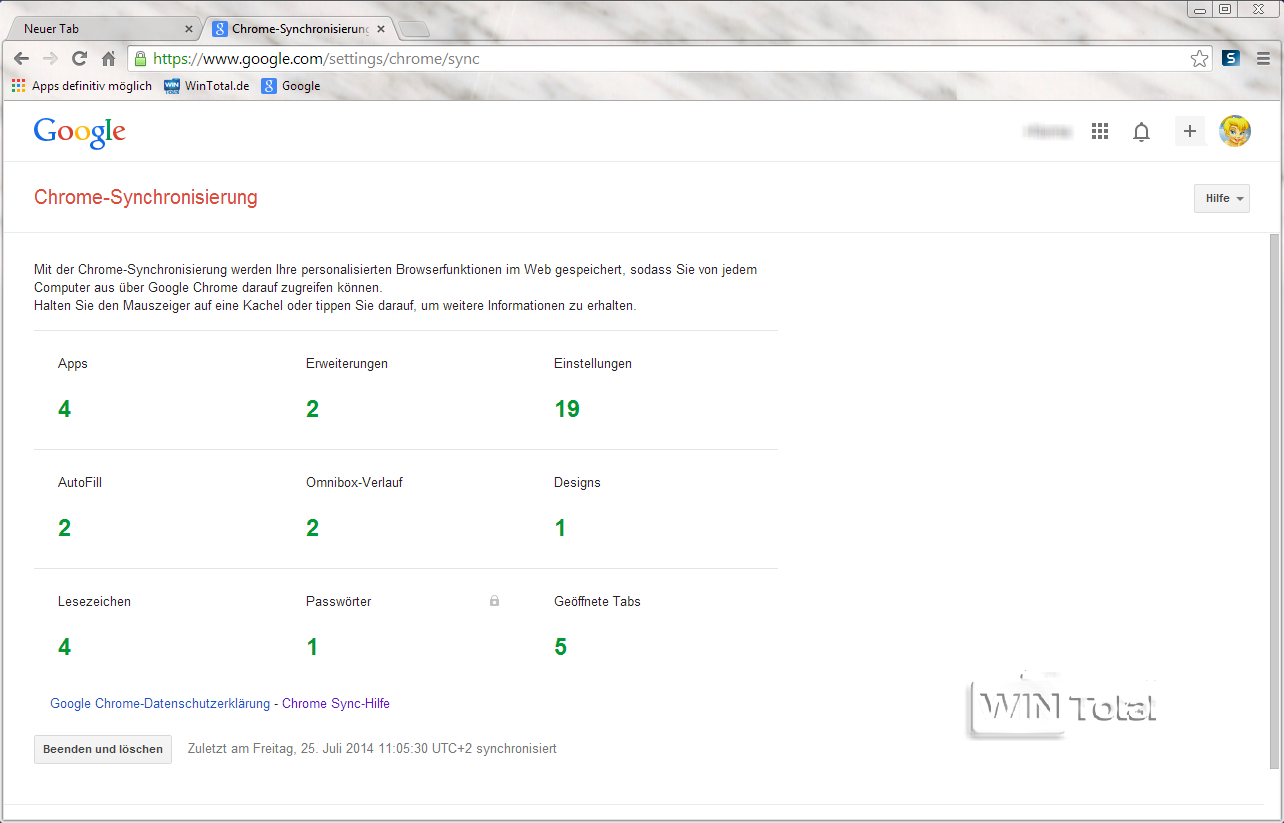
Task: Show notifications via the bell icon
Action: (x=1141, y=132)
